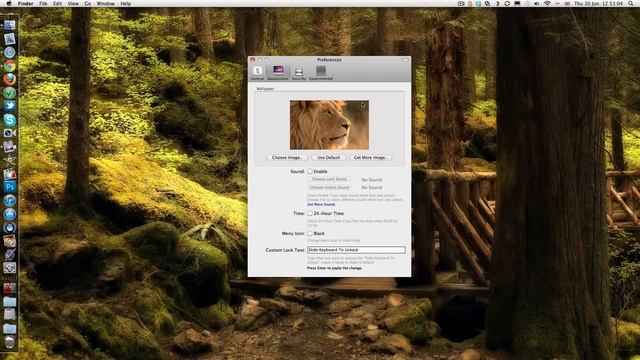Launch Skype from the dock
Viewport: 640px width, 360px height.
tap(9, 120)
